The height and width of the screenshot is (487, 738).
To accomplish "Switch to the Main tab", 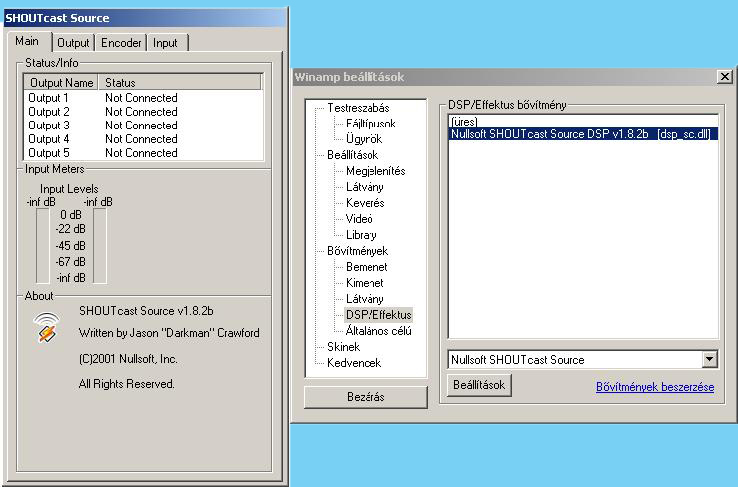I will point(27,41).
